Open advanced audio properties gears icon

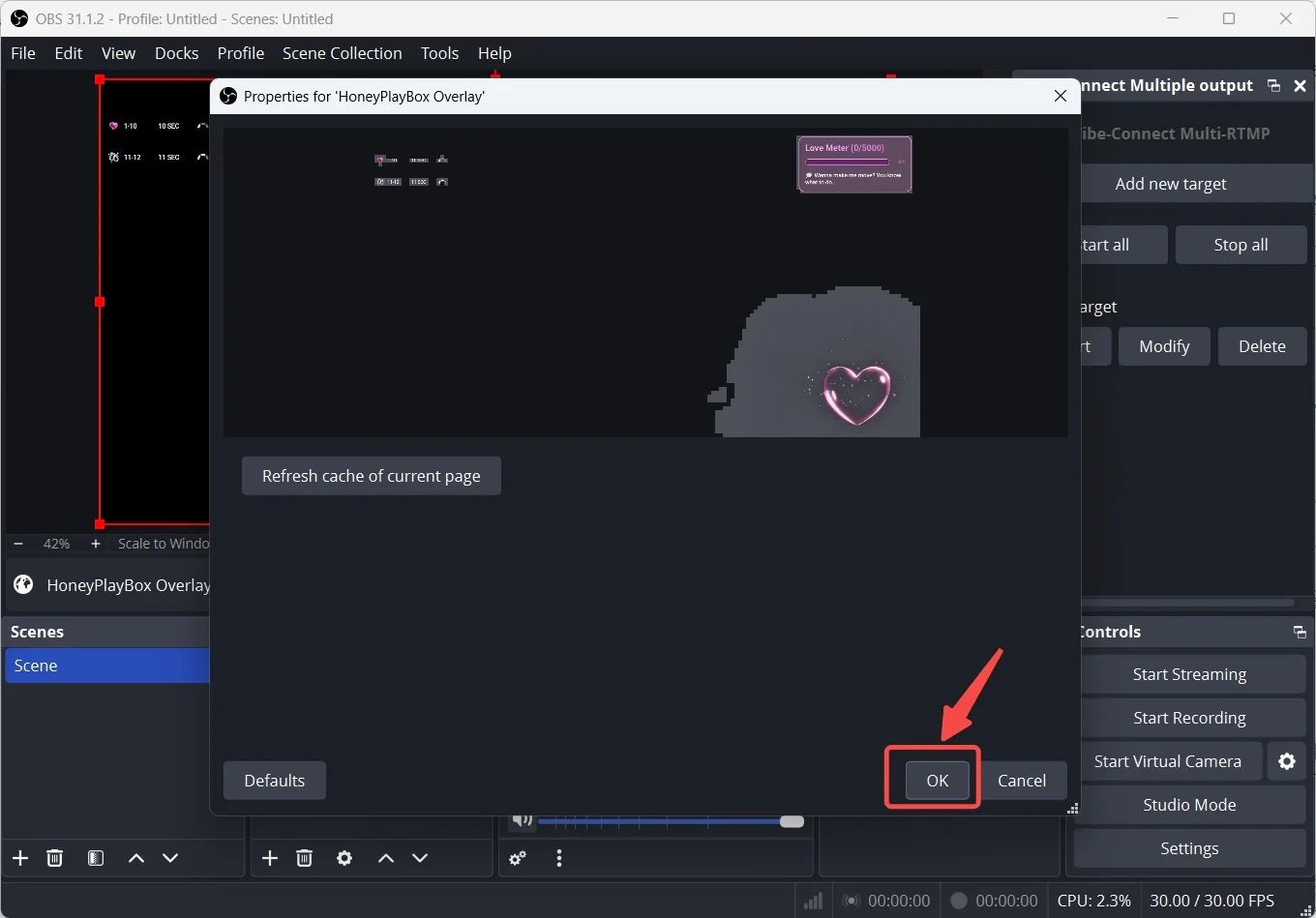pos(519,858)
